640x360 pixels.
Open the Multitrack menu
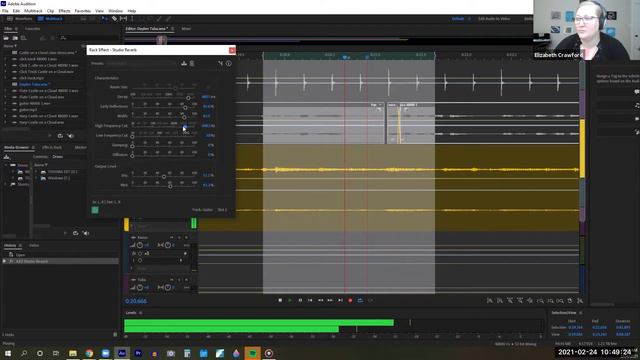(33, 11)
